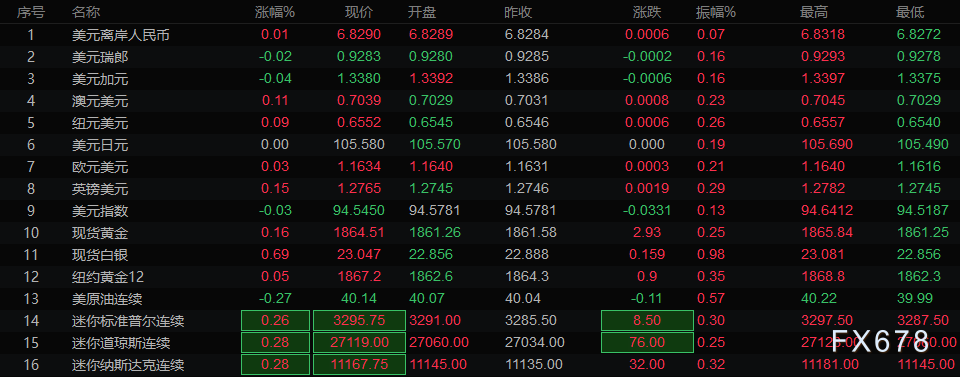Select the 欧元美元 row name

(x=100, y=166)
